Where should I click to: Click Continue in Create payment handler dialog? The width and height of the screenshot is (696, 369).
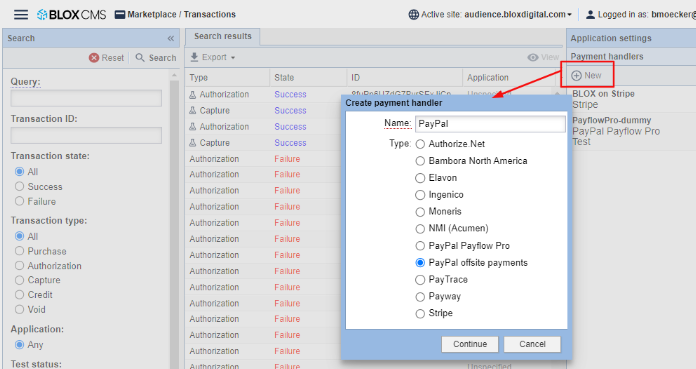click(x=470, y=344)
